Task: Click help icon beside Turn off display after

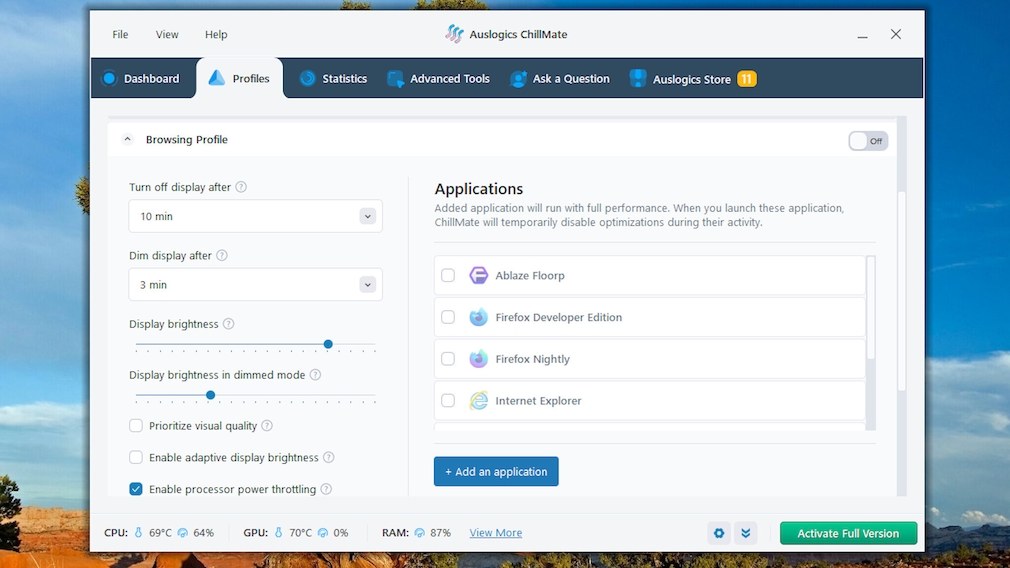Action: (241, 187)
